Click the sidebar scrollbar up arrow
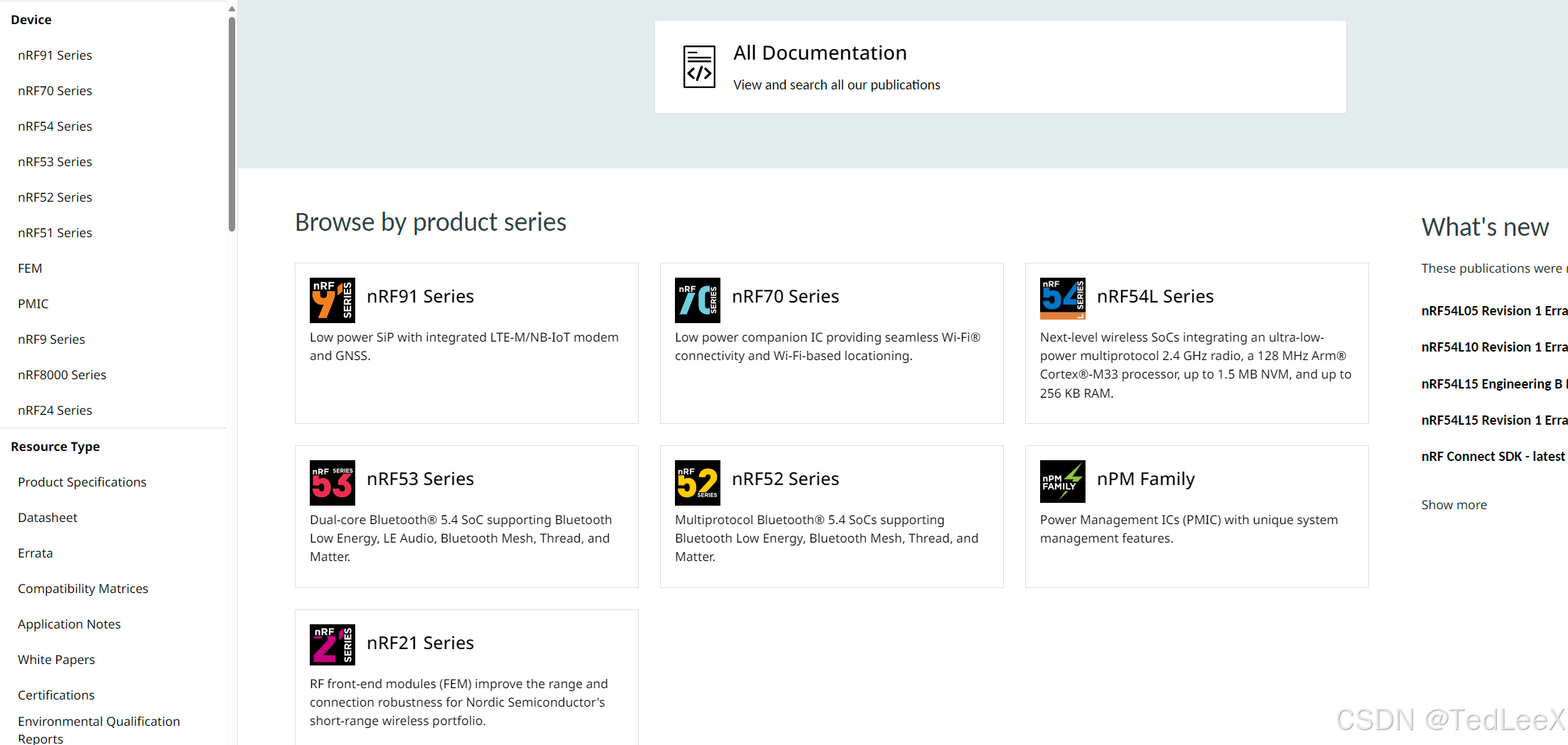The width and height of the screenshot is (1568, 745). [x=232, y=9]
